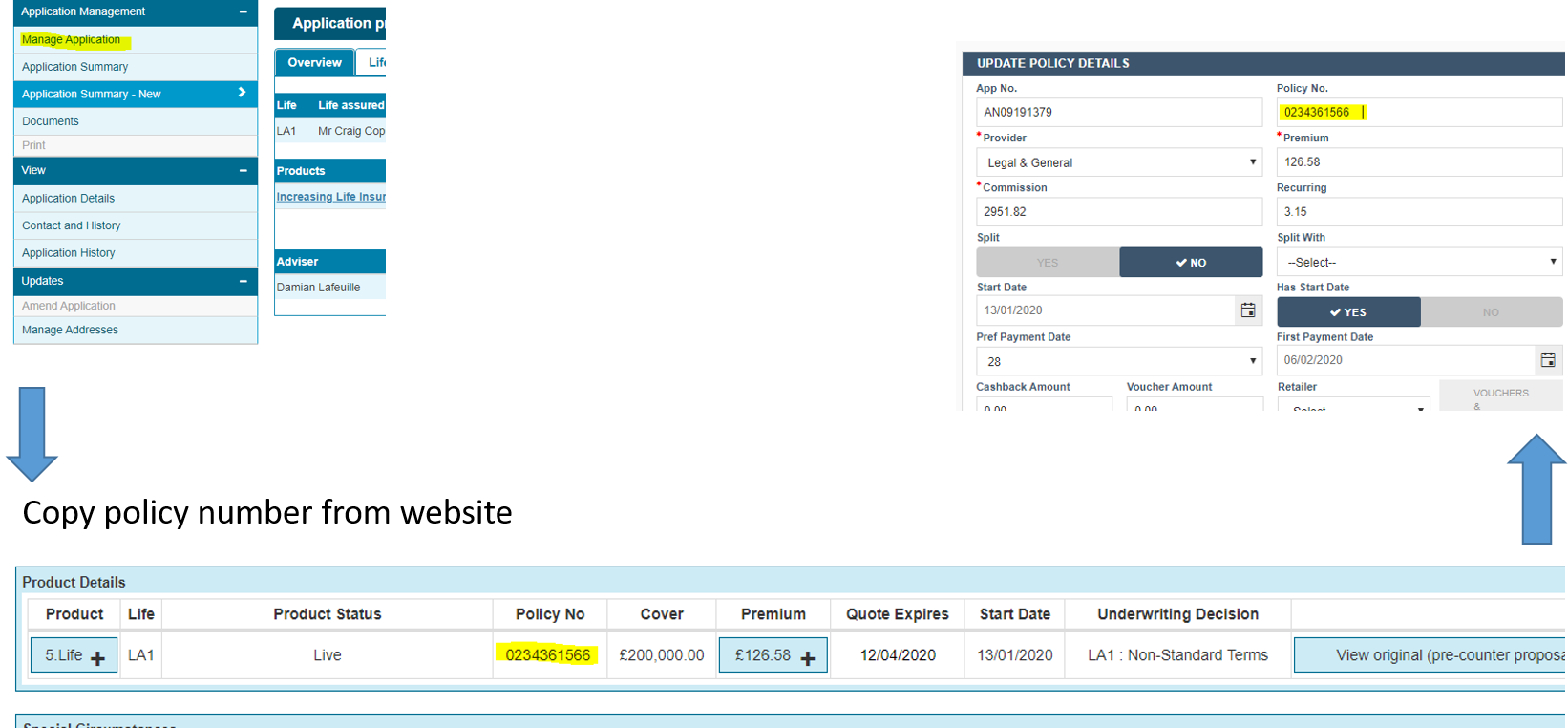Open the First Payment Date calendar icon
Viewport: 1568px width, 728px height.
pyautogui.click(x=1547, y=360)
